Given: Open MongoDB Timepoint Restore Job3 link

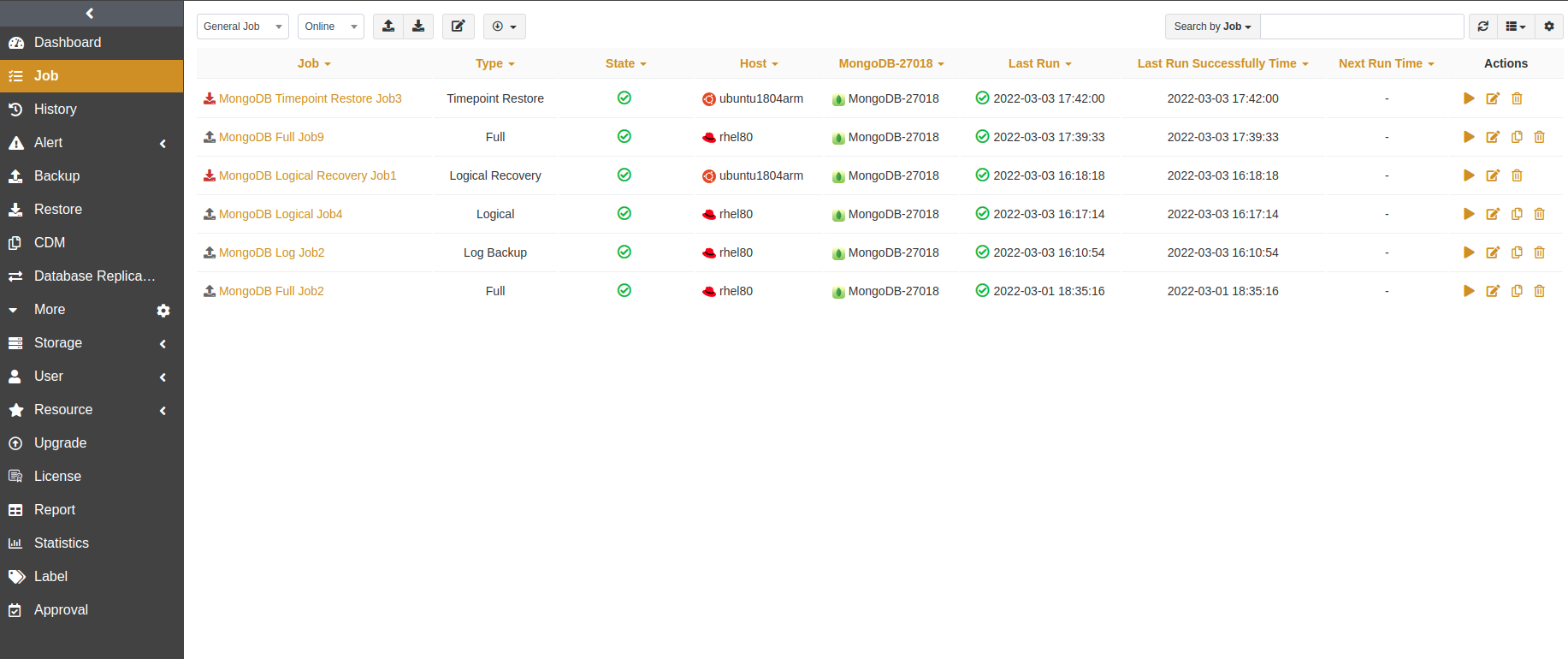Looking at the screenshot, I should pos(311,98).
